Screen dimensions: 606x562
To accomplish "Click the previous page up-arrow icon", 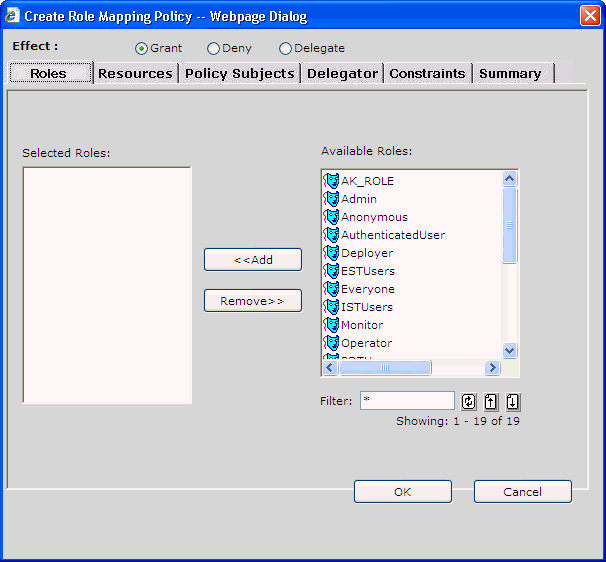I will [491, 402].
